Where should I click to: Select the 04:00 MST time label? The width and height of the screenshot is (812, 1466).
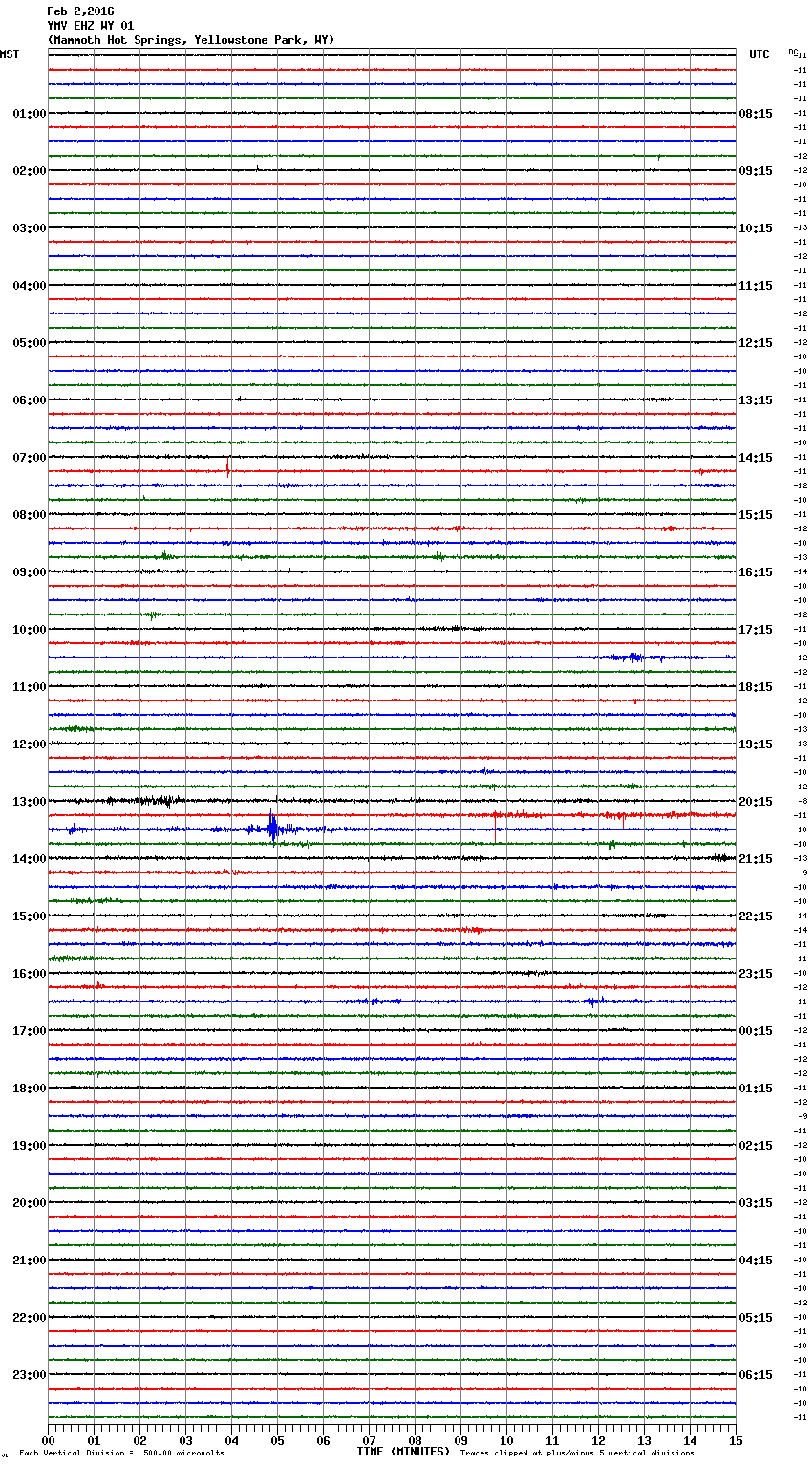point(29,286)
